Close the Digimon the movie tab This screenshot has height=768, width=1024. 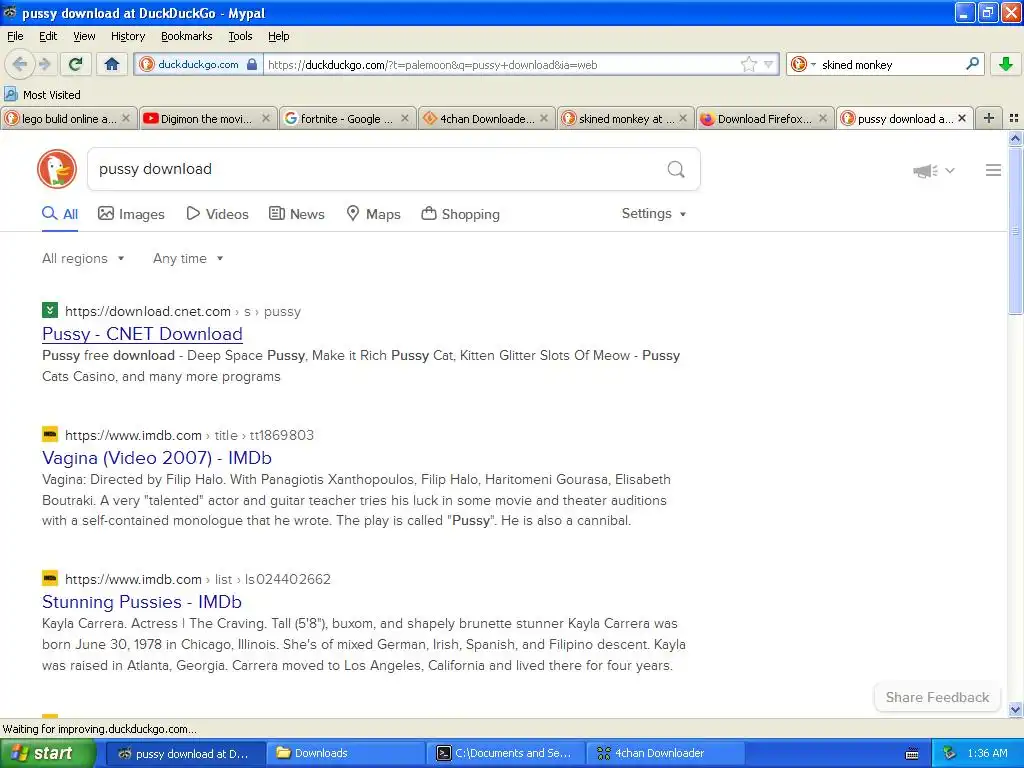coord(266,118)
